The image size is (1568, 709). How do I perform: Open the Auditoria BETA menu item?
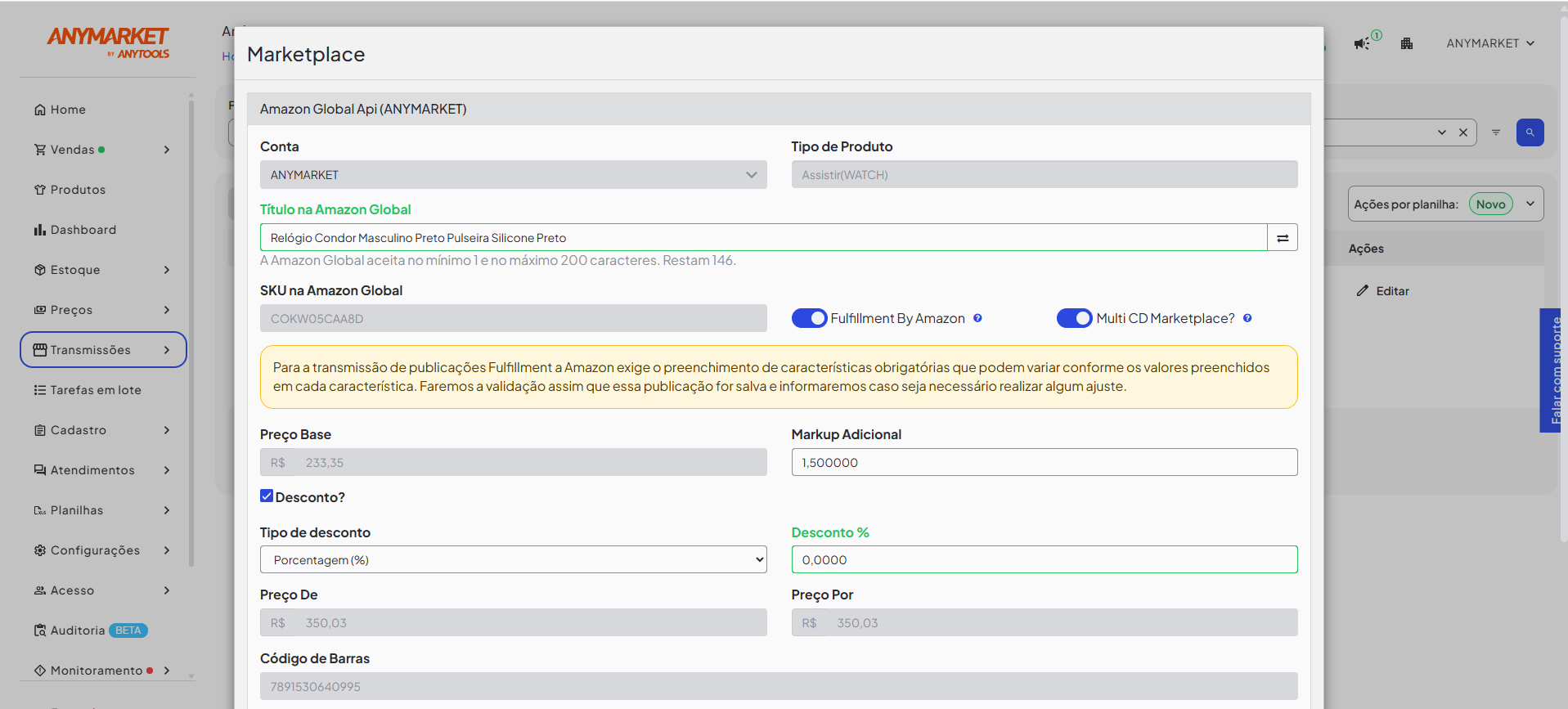point(91,630)
